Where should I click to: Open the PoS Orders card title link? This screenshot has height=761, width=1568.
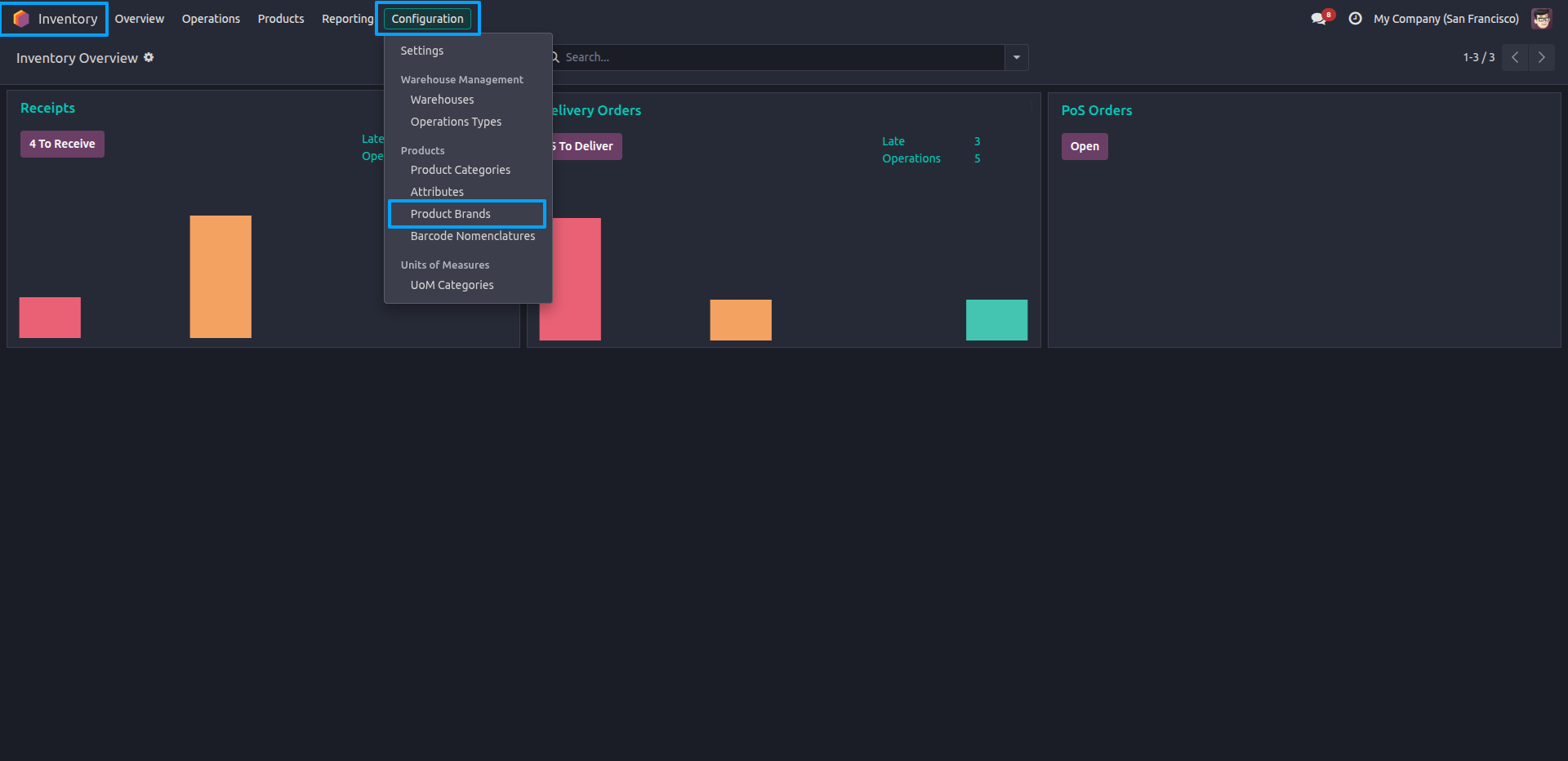1097,110
